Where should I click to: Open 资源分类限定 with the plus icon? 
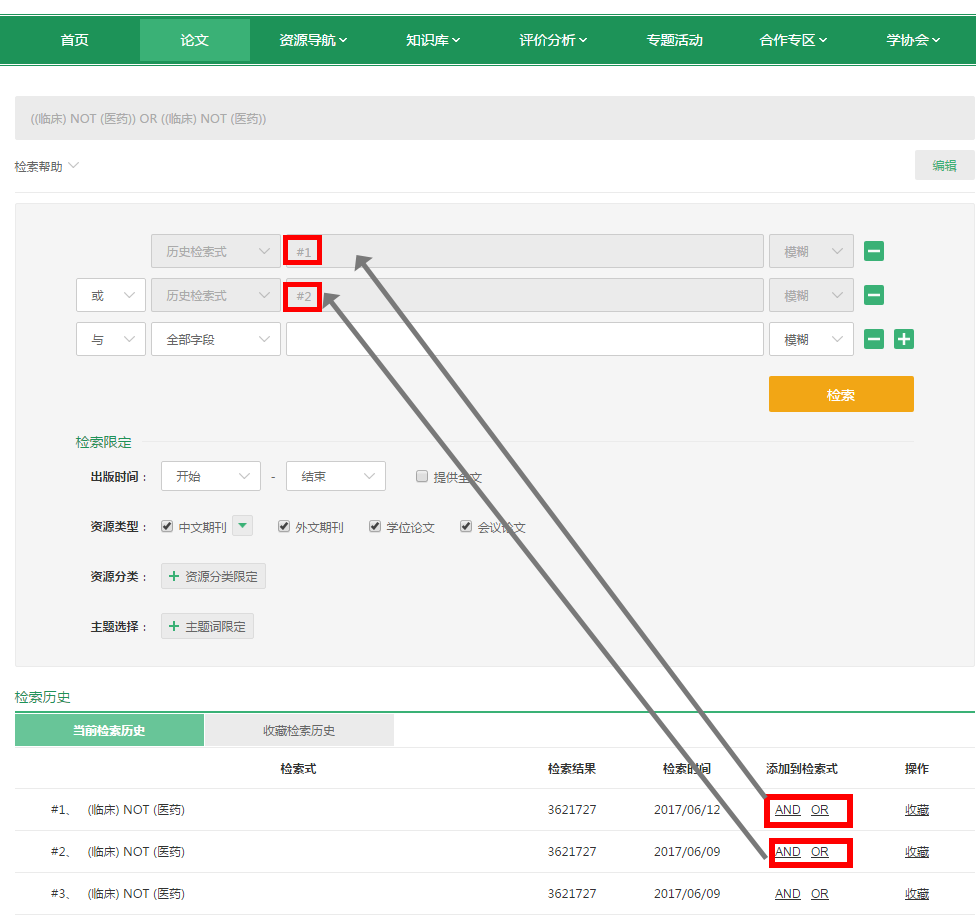pos(213,577)
